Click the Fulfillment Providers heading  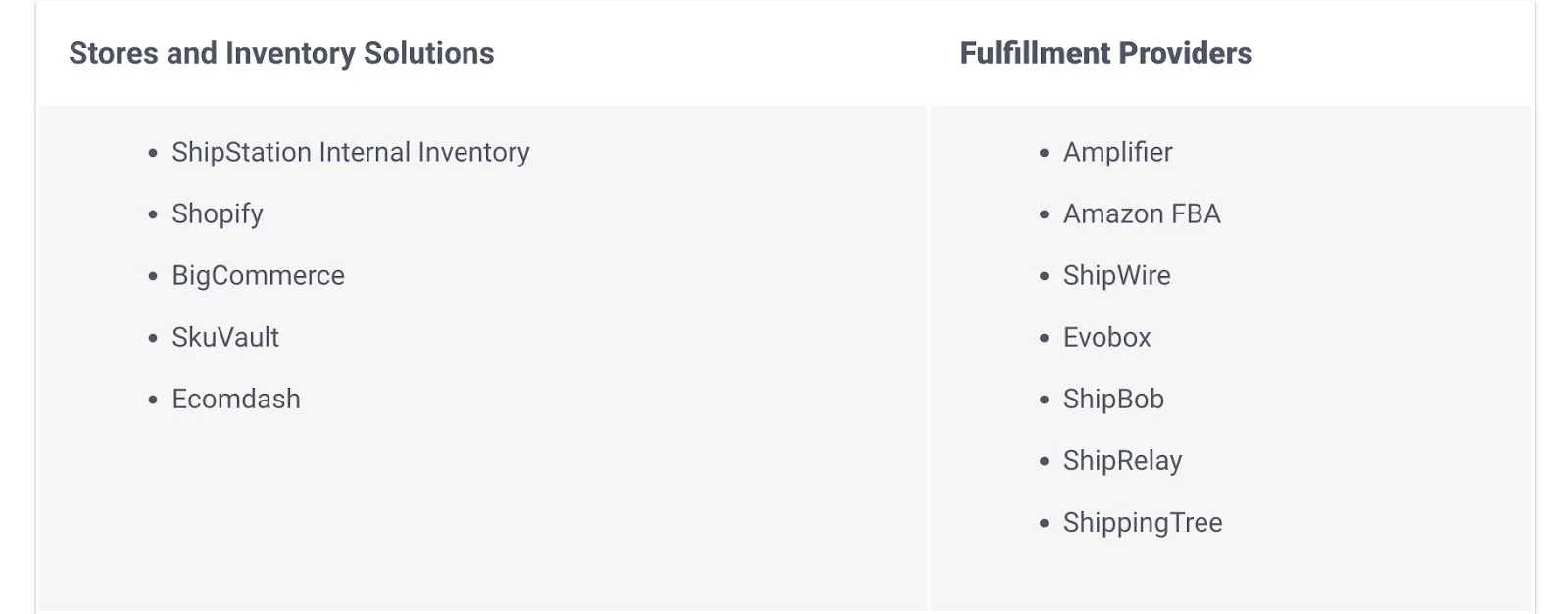click(x=1105, y=53)
